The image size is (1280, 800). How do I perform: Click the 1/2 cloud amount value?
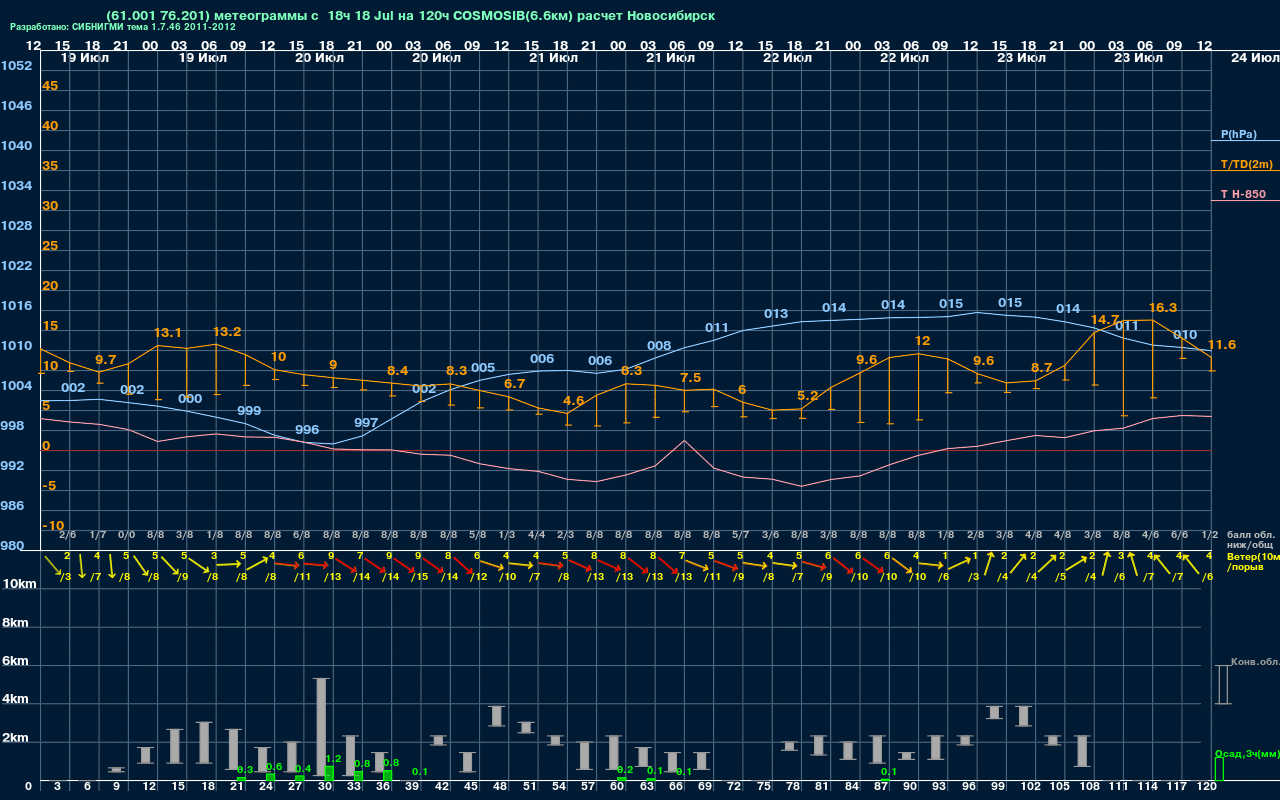tap(1210, 535)
